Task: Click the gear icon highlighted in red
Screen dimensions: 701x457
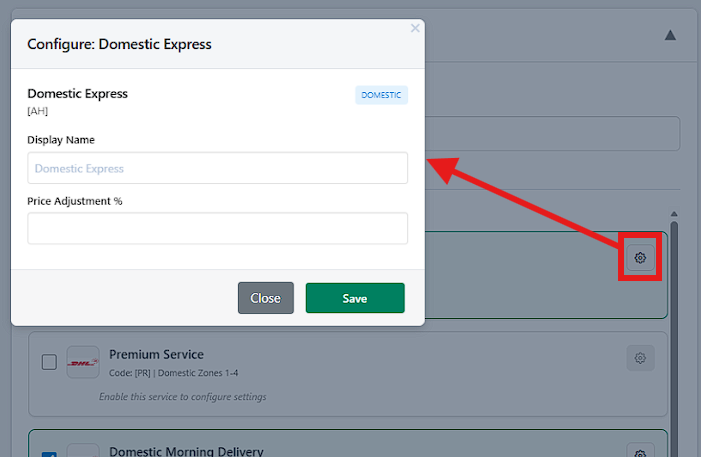Action: 640,258
